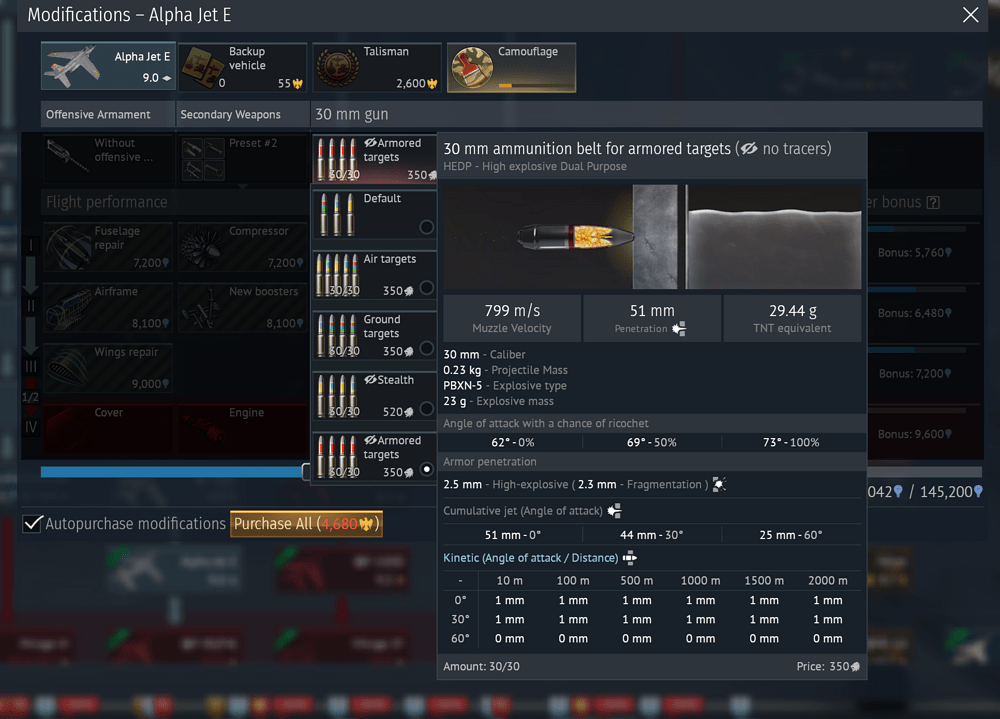Click the 29.44 g TNT equivalent box
The width and height of the screenshot is (1000, 719).
pyautogui.click(x=792, y=318)
